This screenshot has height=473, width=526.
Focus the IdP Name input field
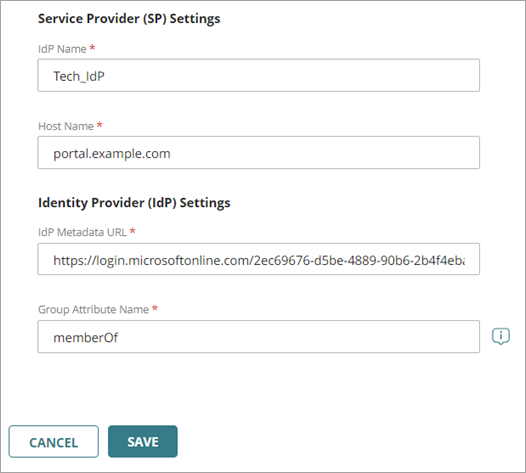click(259, 75)
